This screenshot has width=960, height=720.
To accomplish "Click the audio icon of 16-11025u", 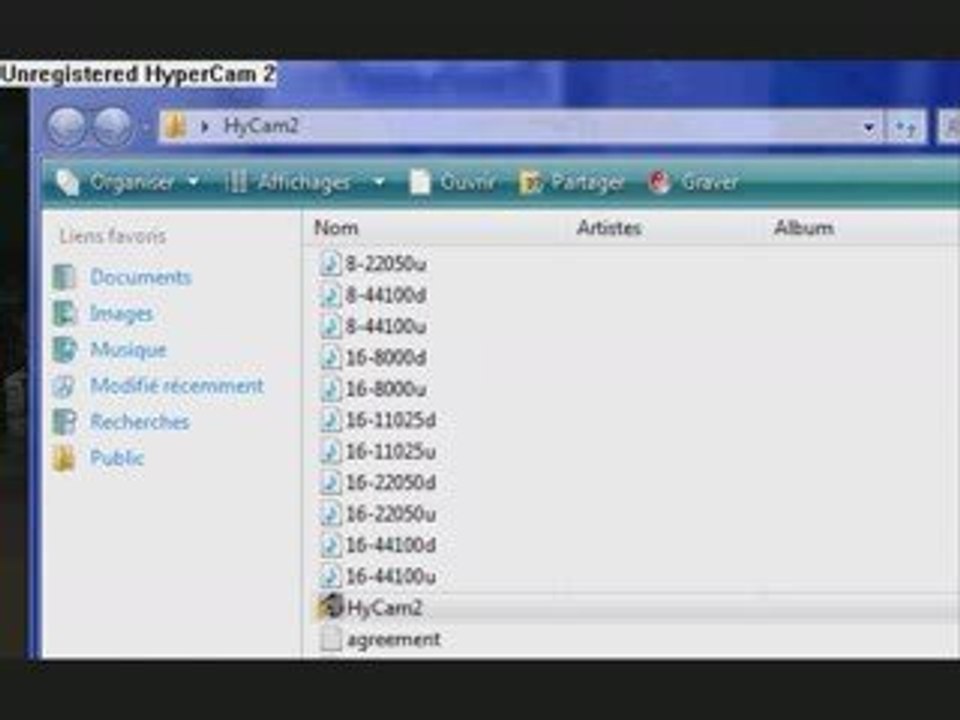I will [331, 451].
